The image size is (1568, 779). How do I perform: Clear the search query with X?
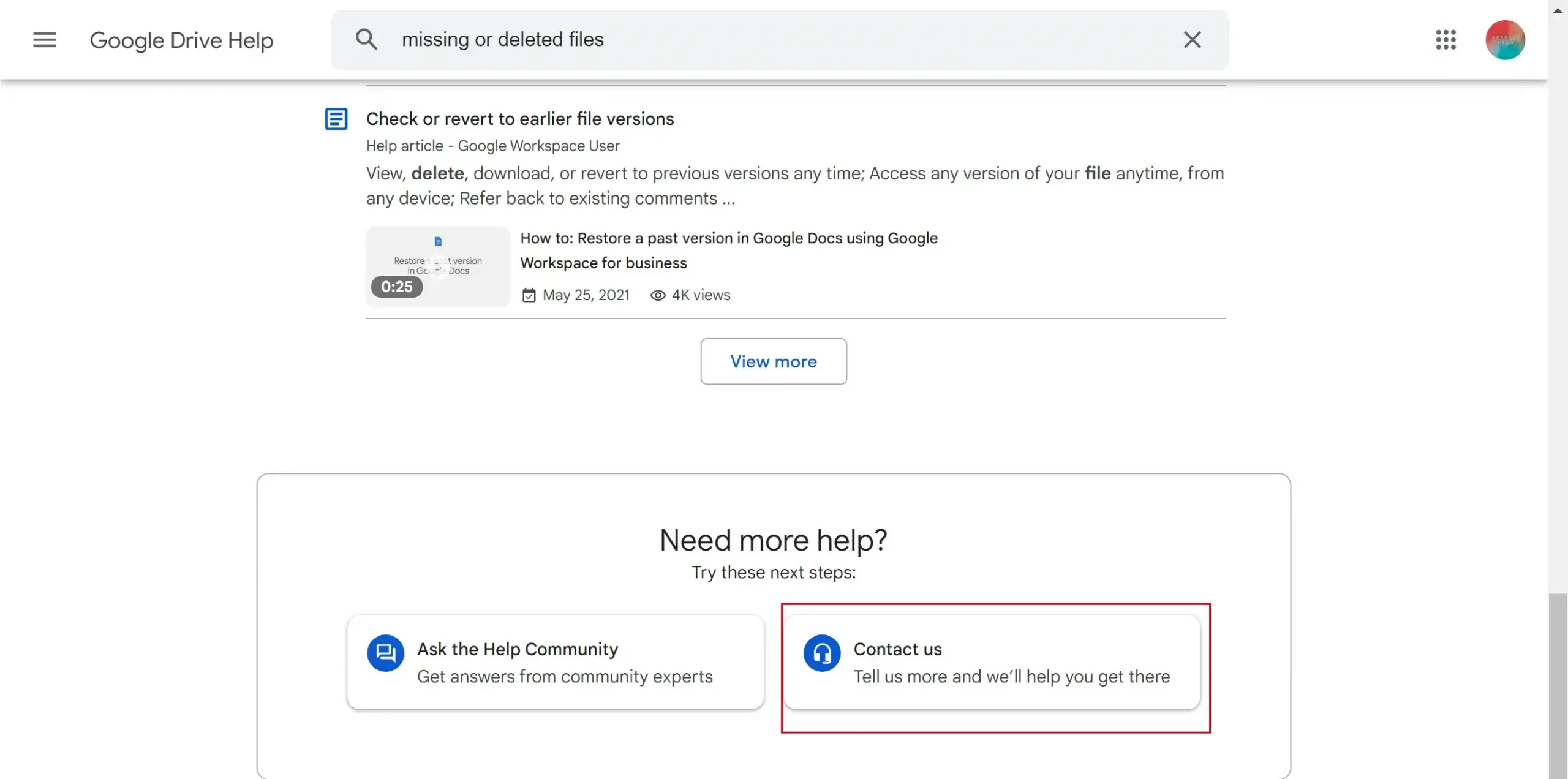1192,40
